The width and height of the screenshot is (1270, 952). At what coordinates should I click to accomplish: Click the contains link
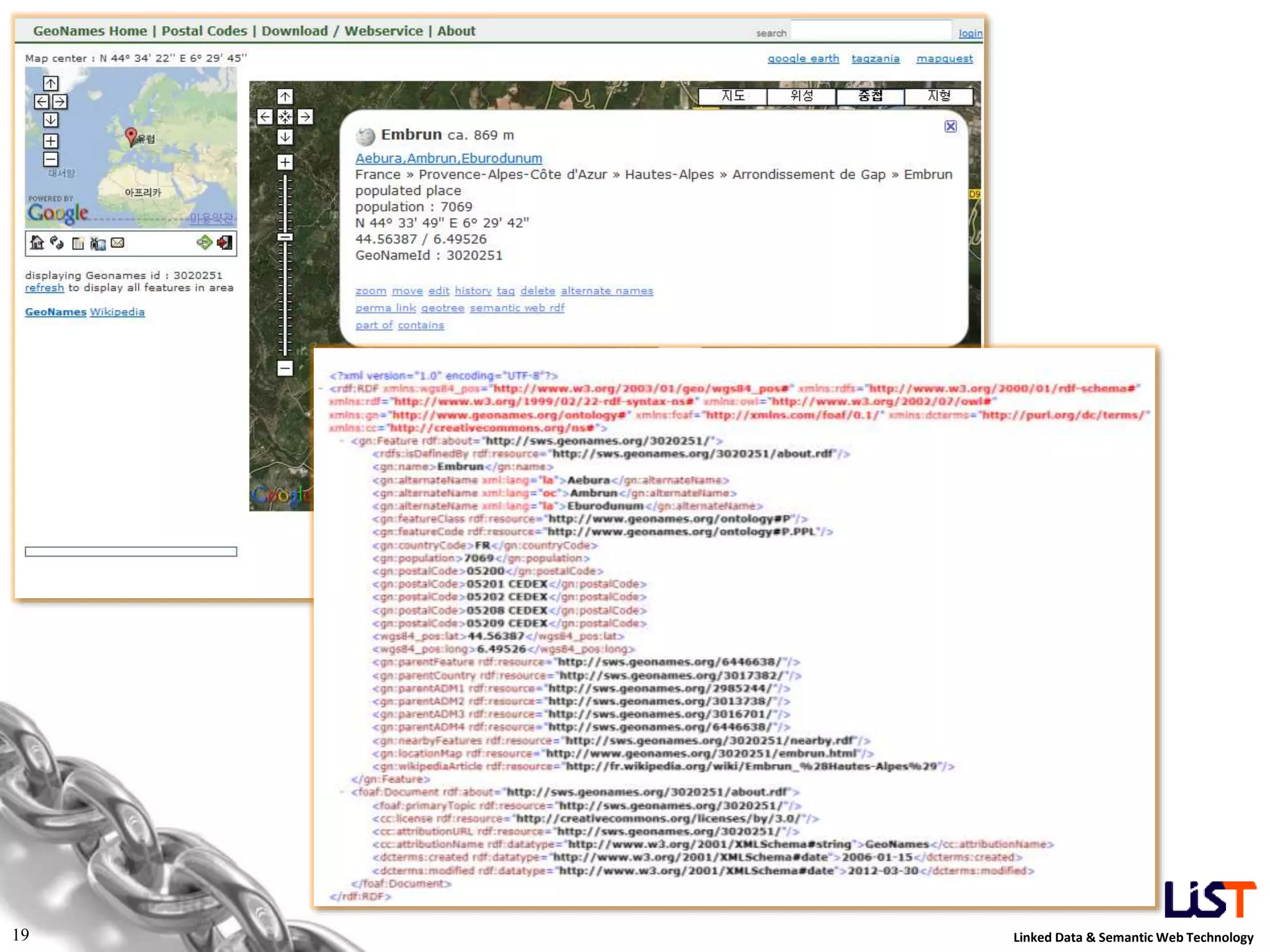(x=420, y=325)
